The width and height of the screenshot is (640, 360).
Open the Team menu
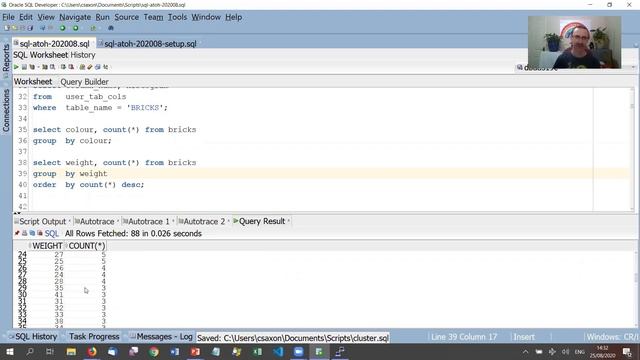pos(153,17)
